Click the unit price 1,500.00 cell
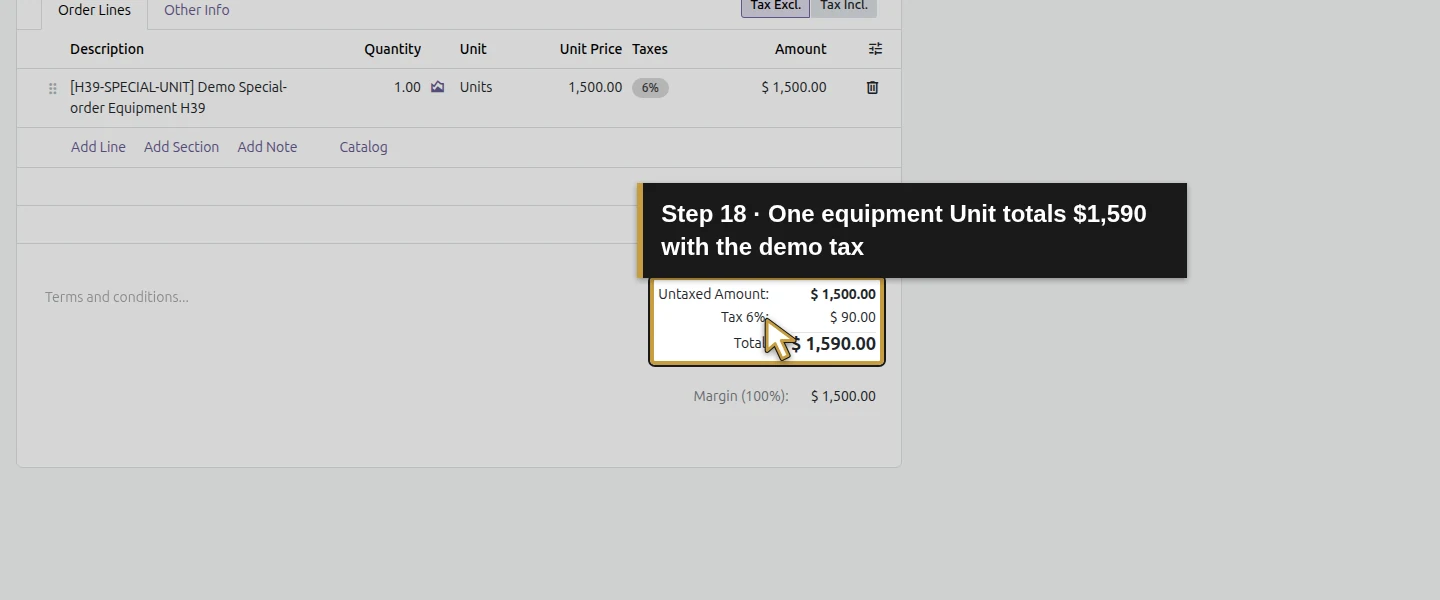 595,87
